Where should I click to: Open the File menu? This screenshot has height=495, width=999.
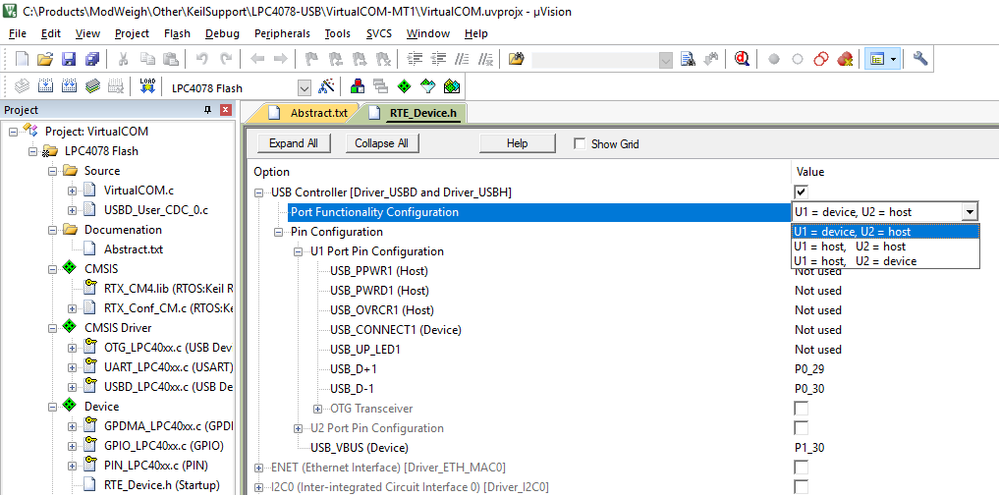(17, 33)
